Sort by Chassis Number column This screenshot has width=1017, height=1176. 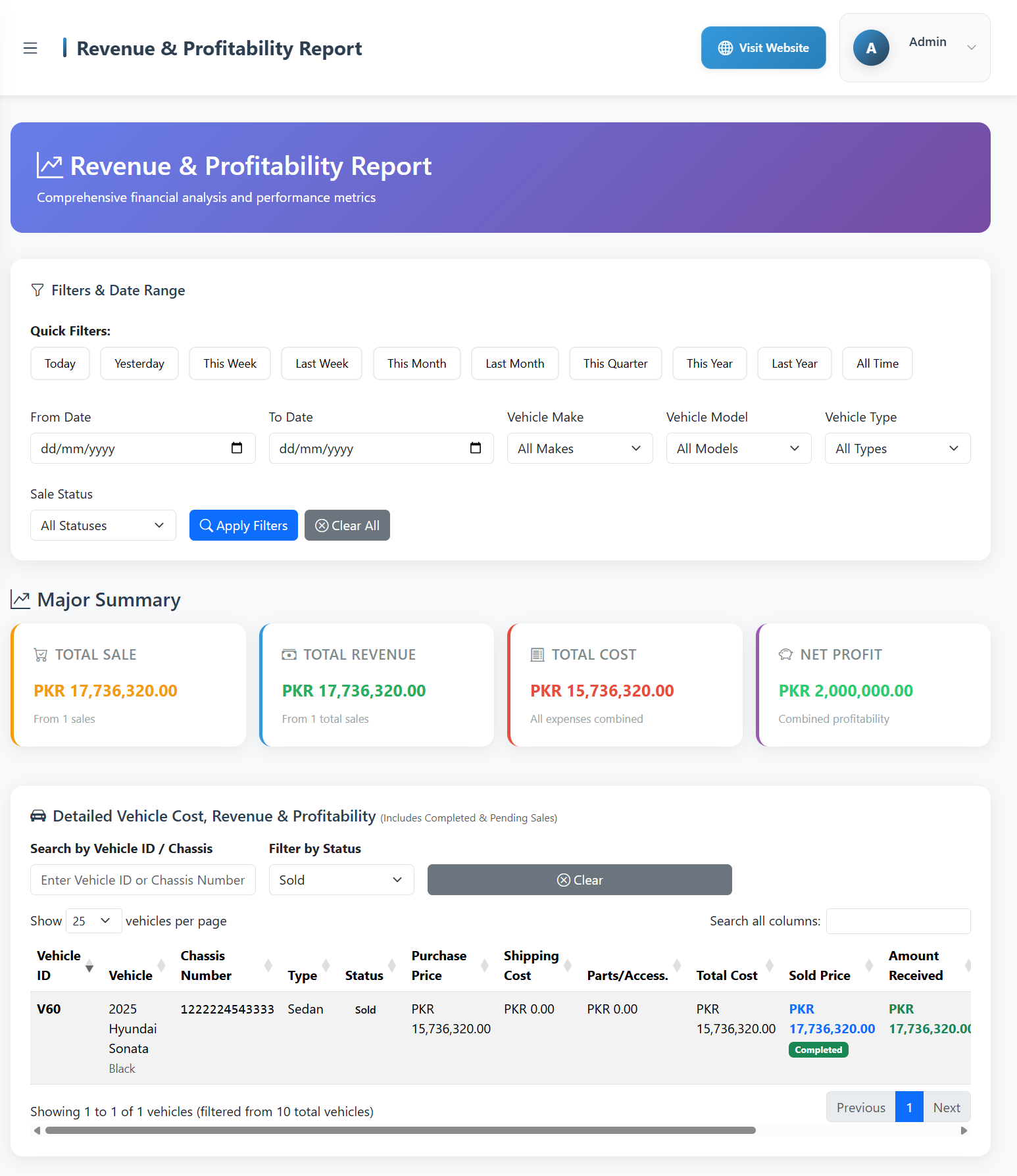pyautogui.click(x=206, y=966)
